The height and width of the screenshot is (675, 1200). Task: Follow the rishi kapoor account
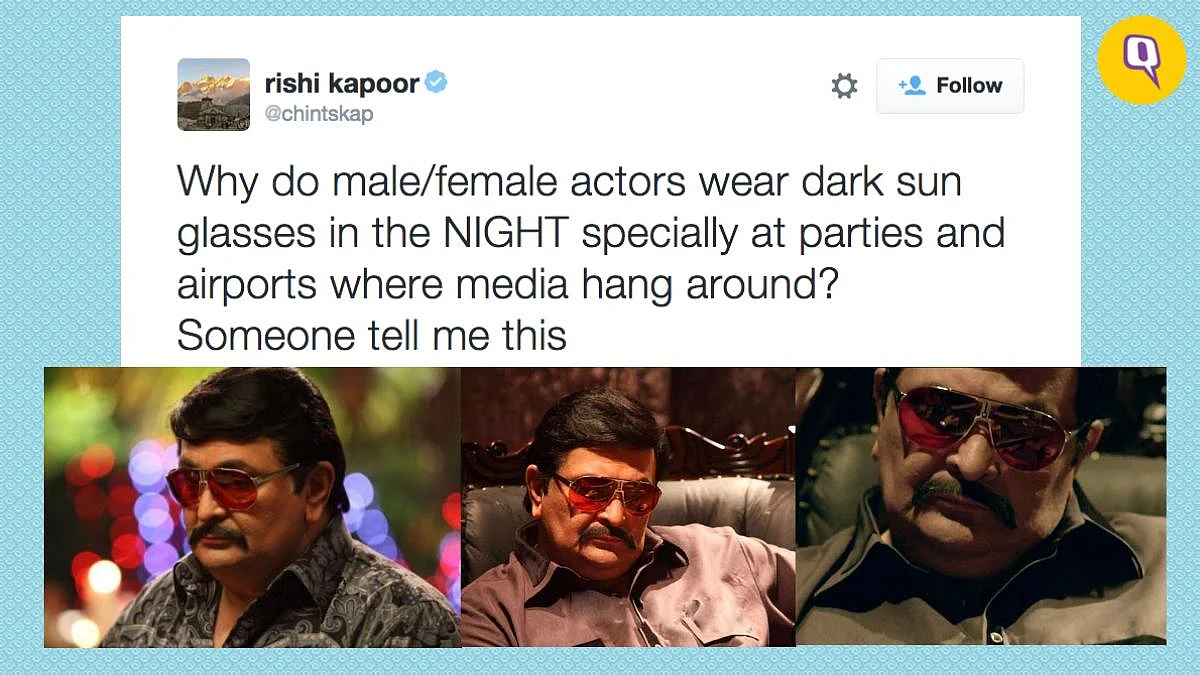950,86
